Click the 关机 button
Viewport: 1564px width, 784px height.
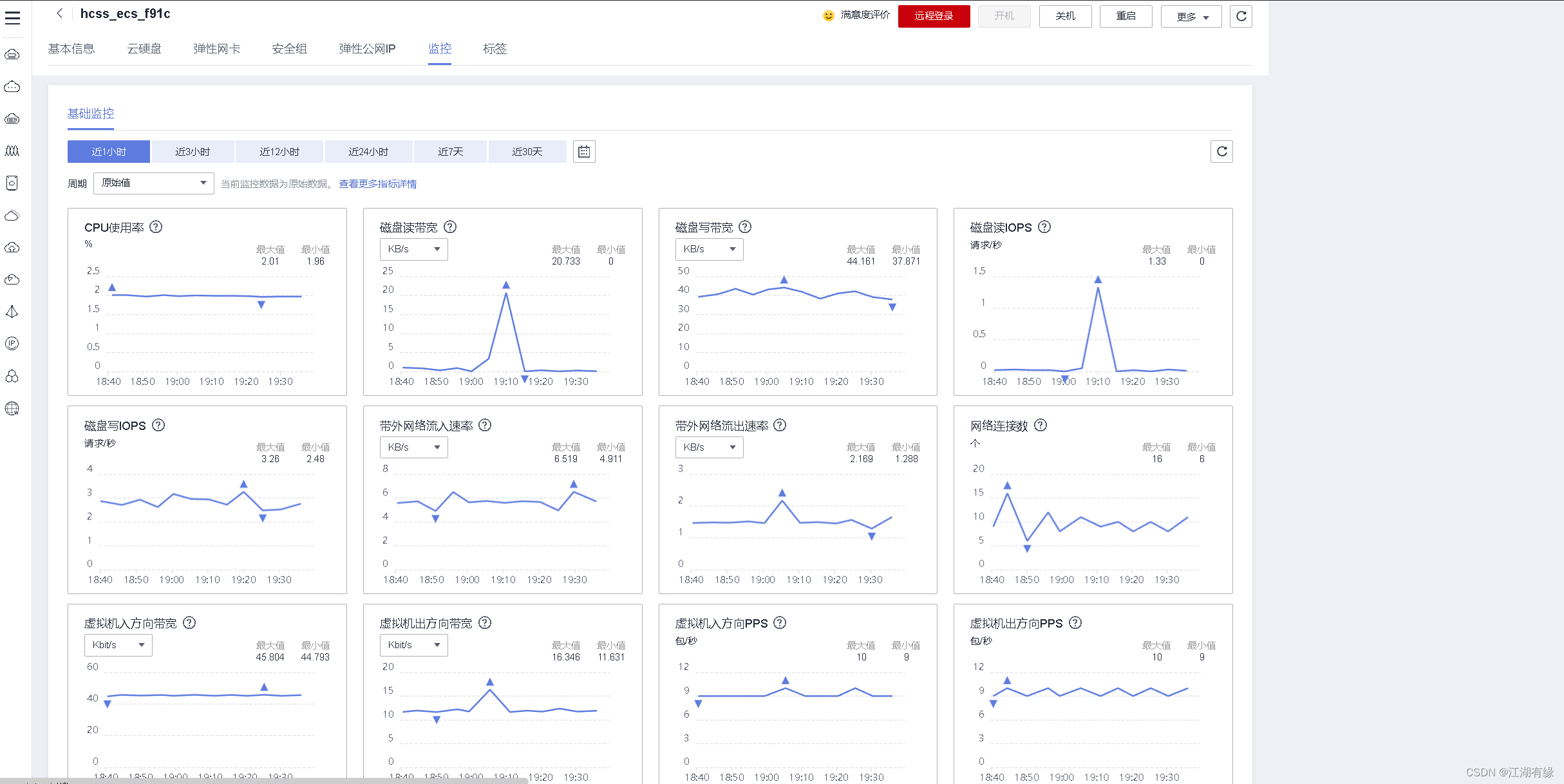coord(1066,16)
